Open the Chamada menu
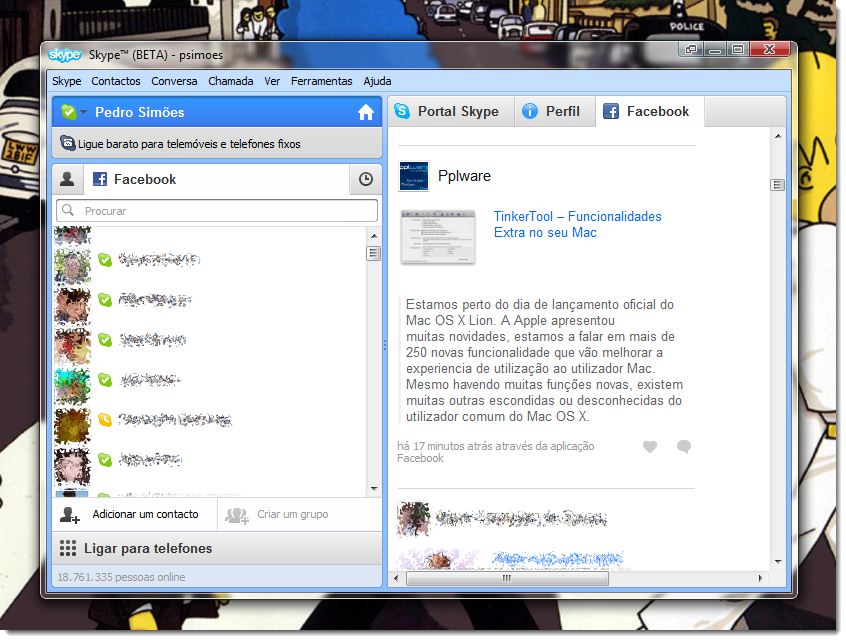Viewport: 846px width, 640px height. tap(230, 81)
